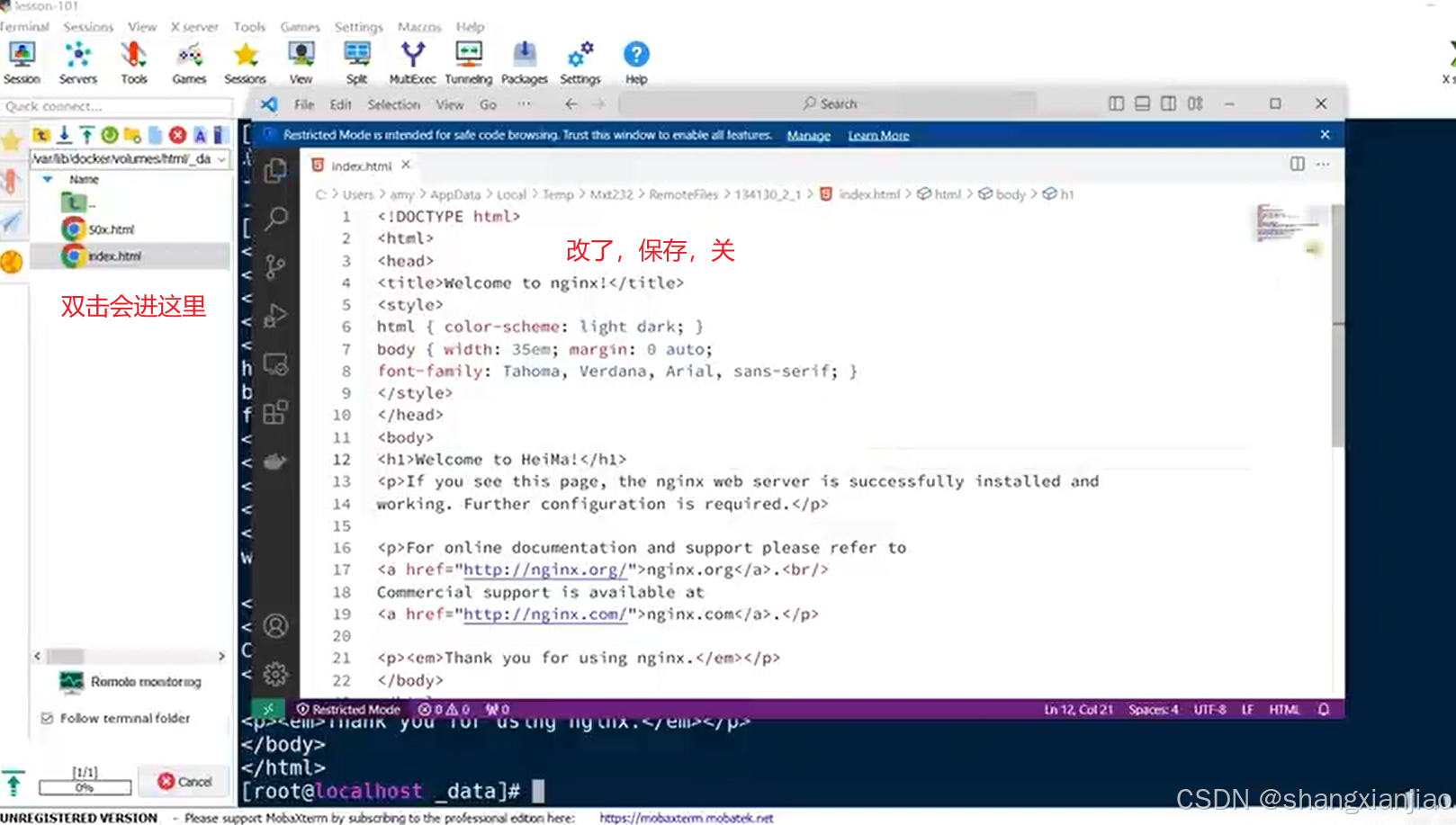Click the transfer progress bar
Viewport: 1456px width, 825px height.
click(x=85, y=787)
